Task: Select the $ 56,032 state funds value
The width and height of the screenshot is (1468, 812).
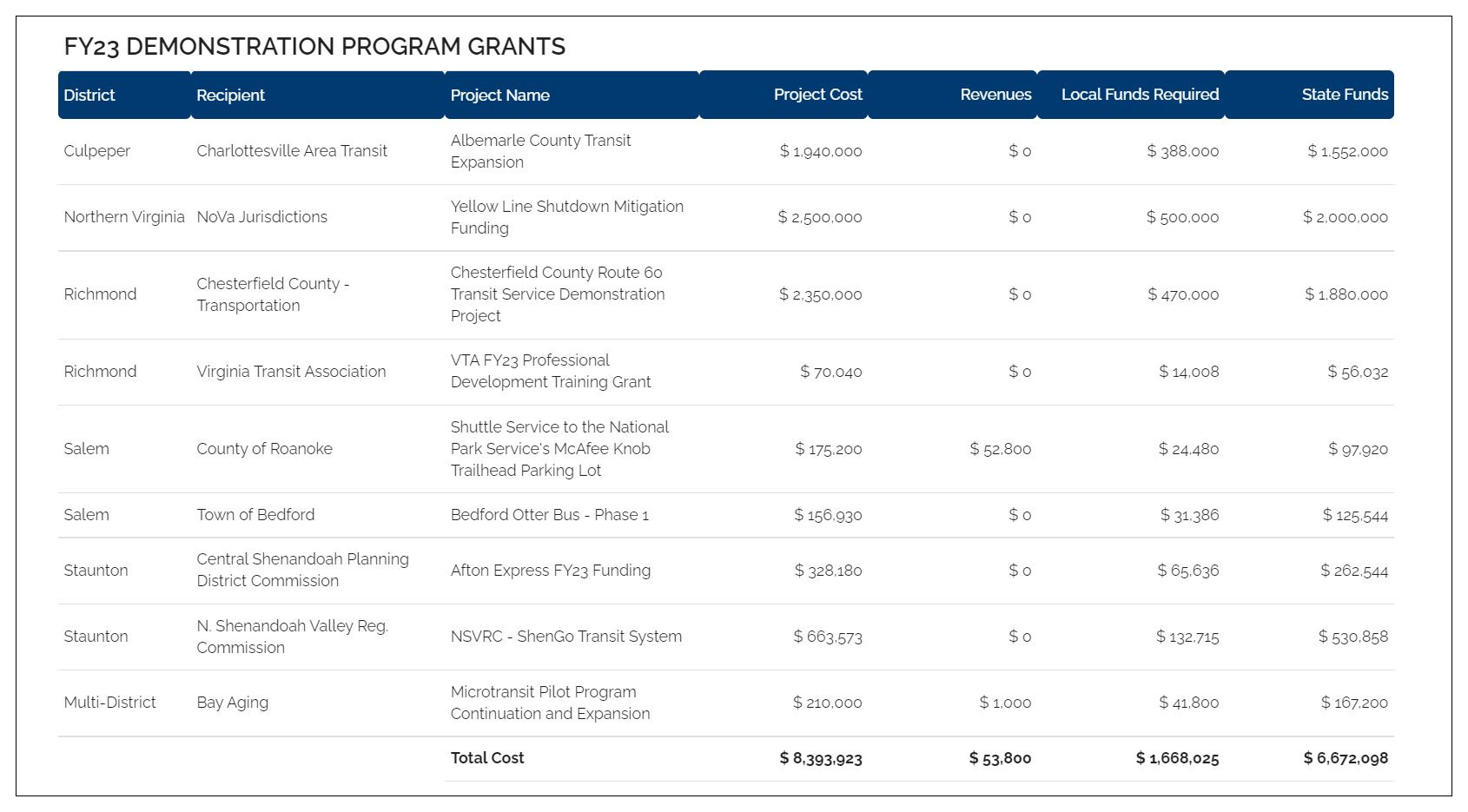Action: [1358, 372]
